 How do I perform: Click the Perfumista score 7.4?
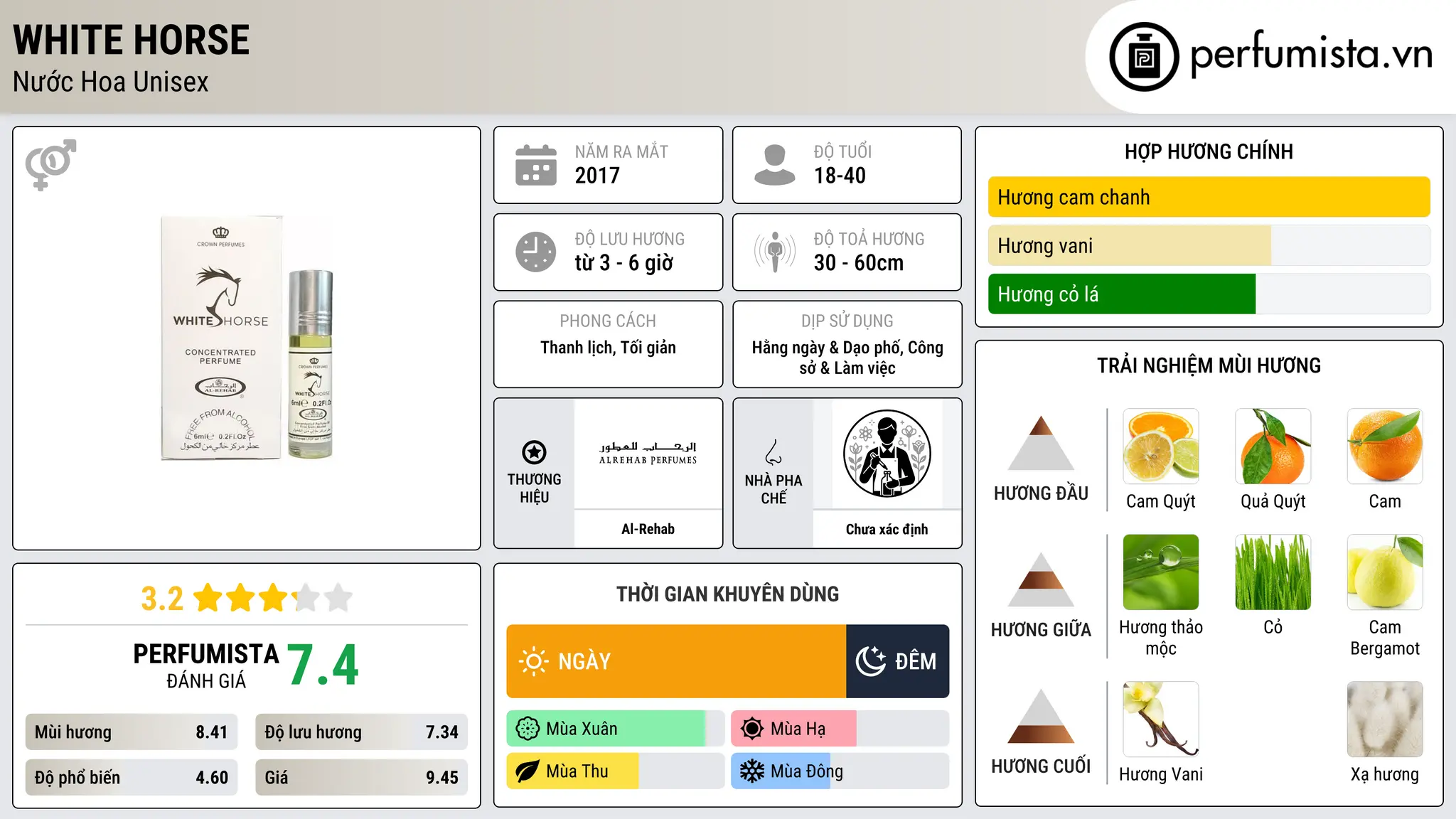click(323, 665)
